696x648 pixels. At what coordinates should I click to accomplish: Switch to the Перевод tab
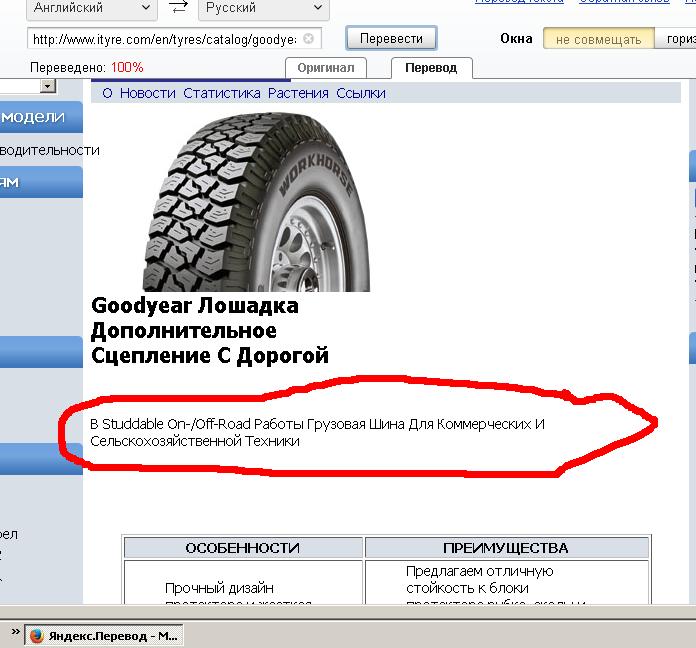(431, 68)
